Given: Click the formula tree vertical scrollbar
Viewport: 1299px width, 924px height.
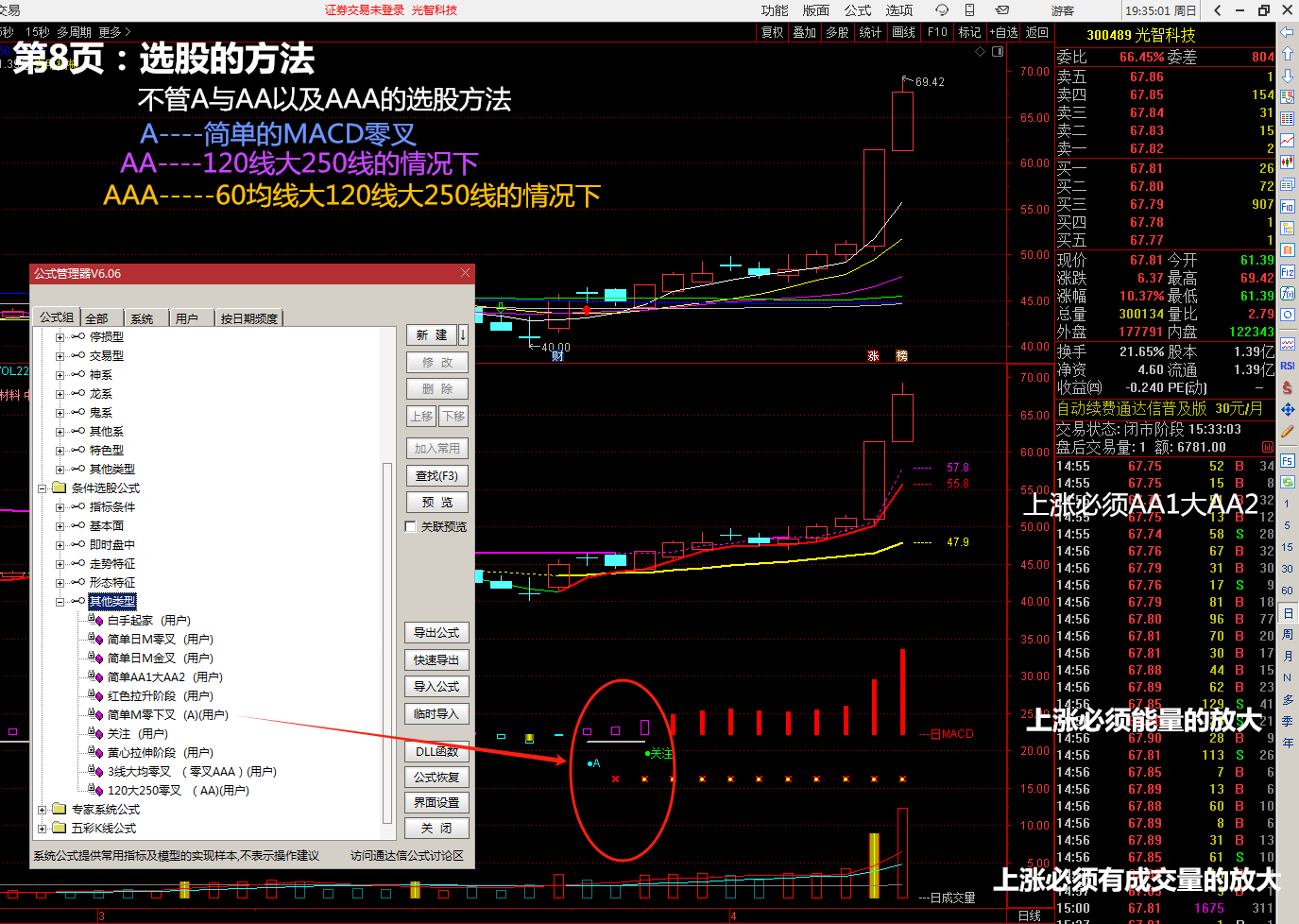Looking at the screenshot, I should (x=387, y=642).
